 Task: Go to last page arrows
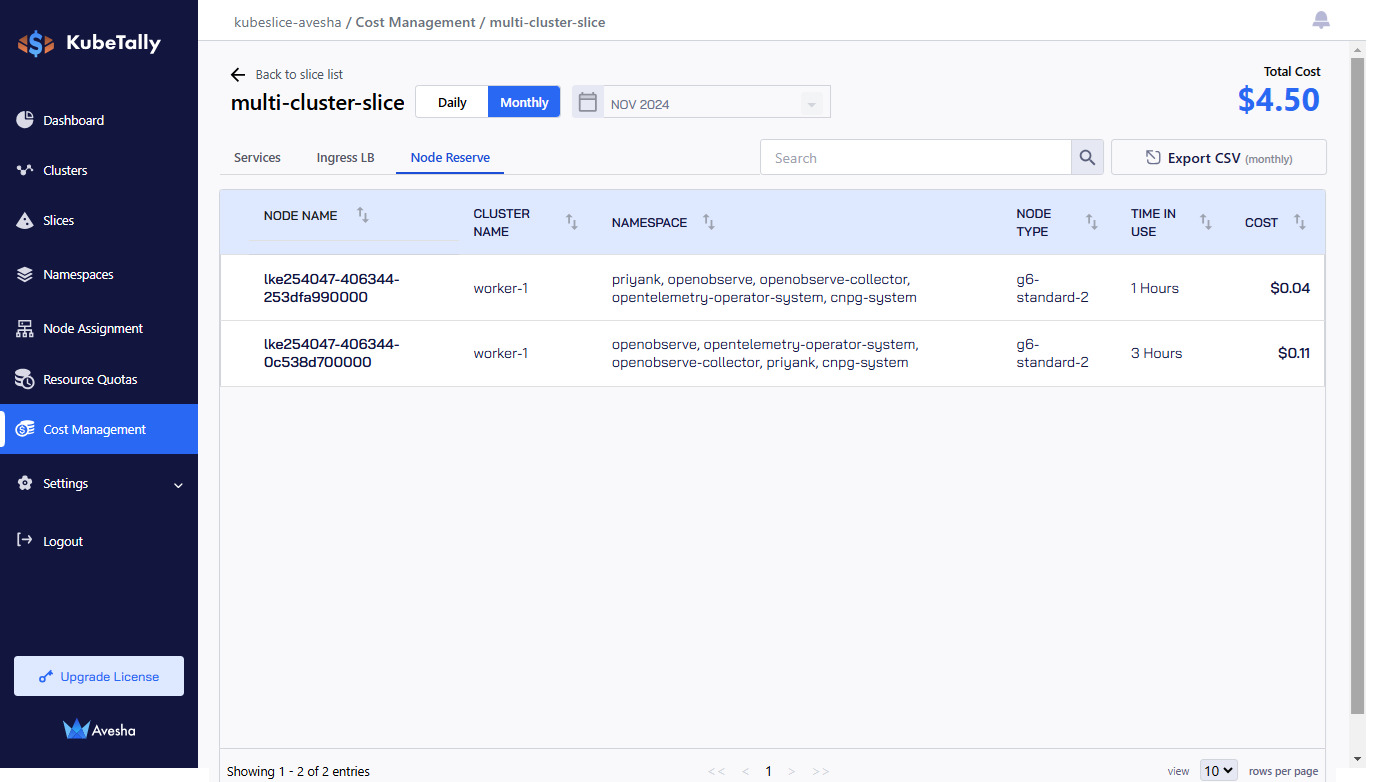pos(821,771)
